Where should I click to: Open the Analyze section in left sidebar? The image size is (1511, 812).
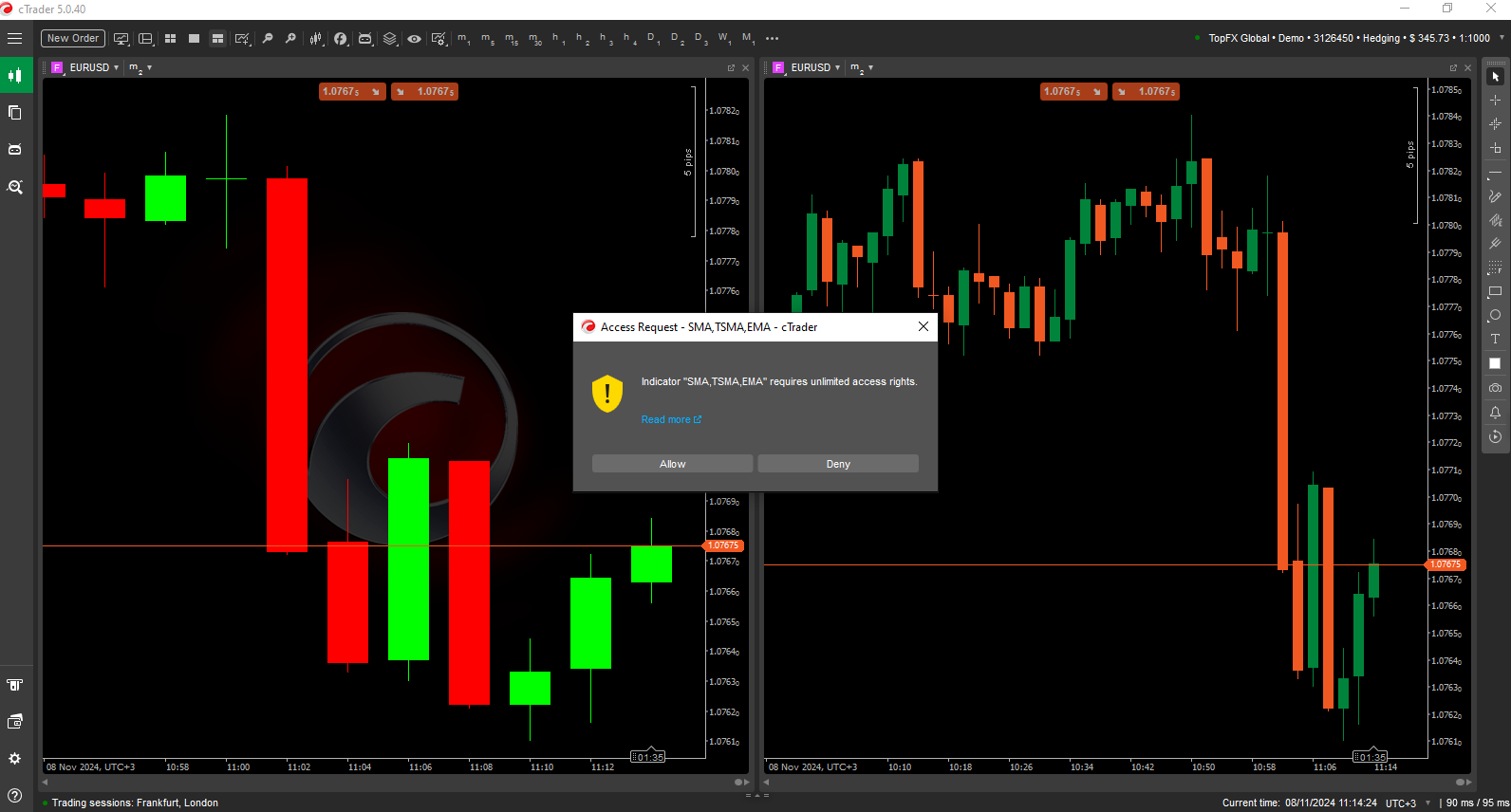(x=15, y=187)
